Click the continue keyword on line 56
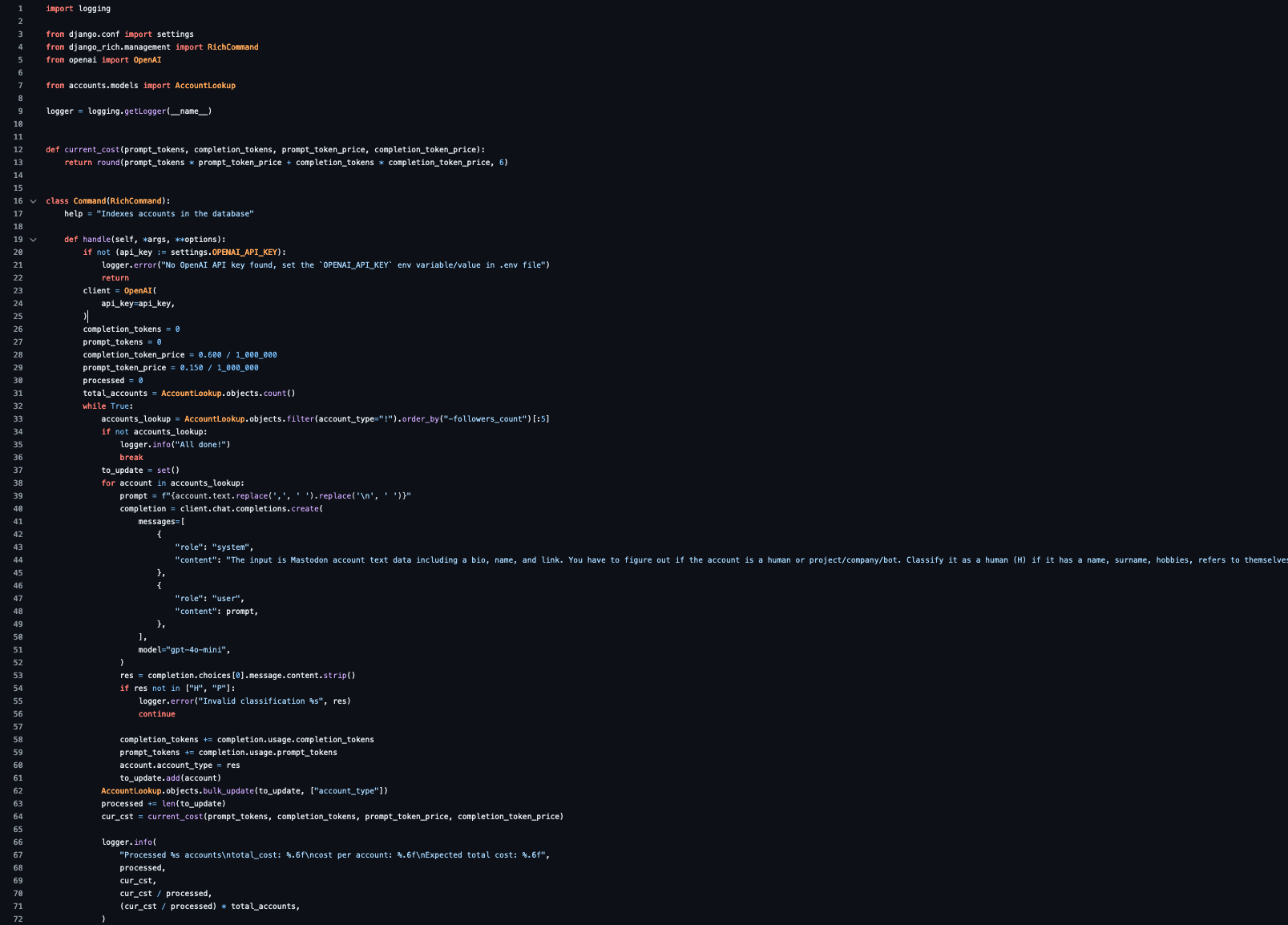The height and width of the screenshot is (925, 1288). [x=157, y=714]
